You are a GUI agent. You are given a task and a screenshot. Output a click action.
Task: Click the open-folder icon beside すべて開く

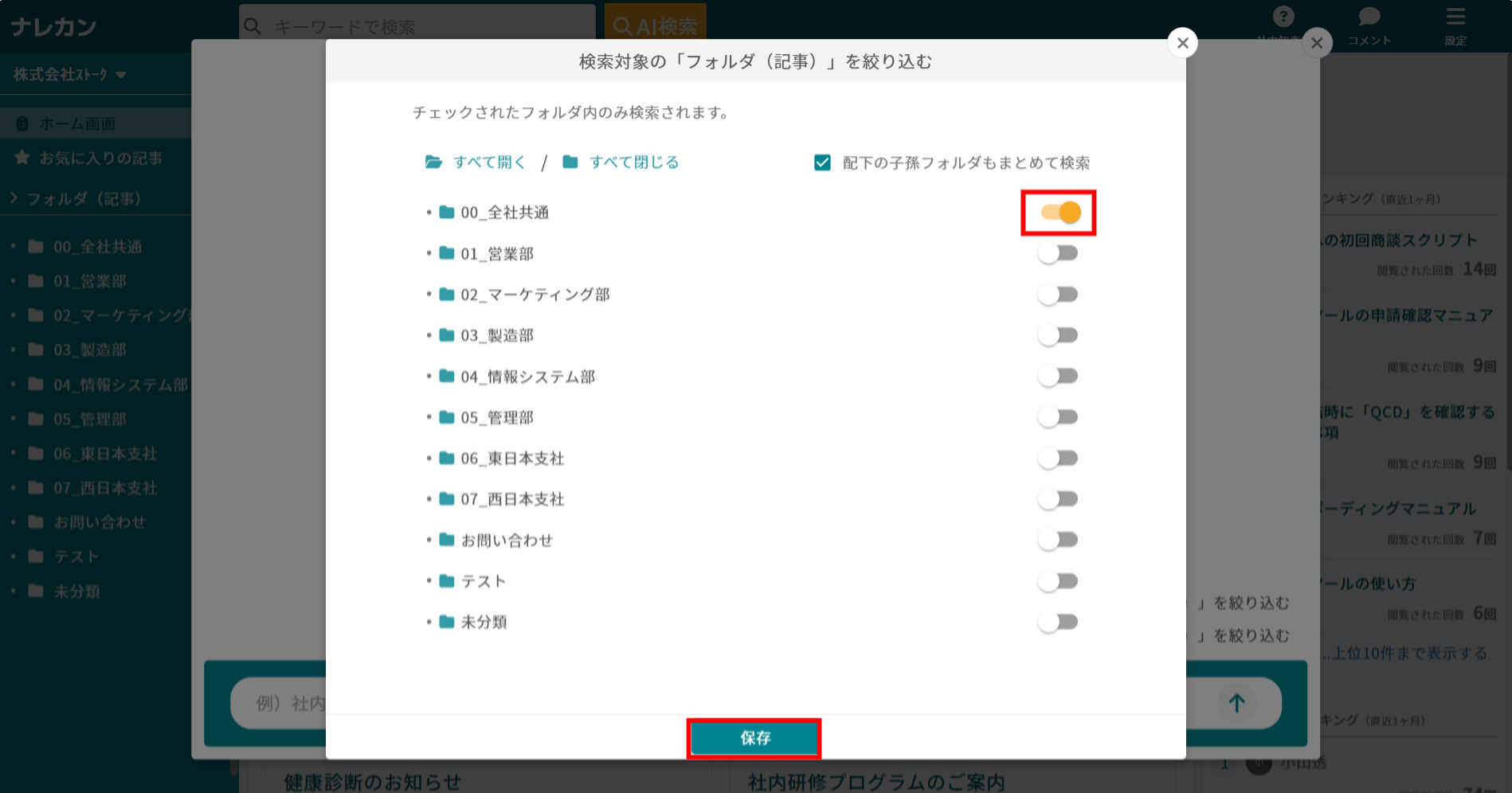pyautogui.click(x=433, y=162)
